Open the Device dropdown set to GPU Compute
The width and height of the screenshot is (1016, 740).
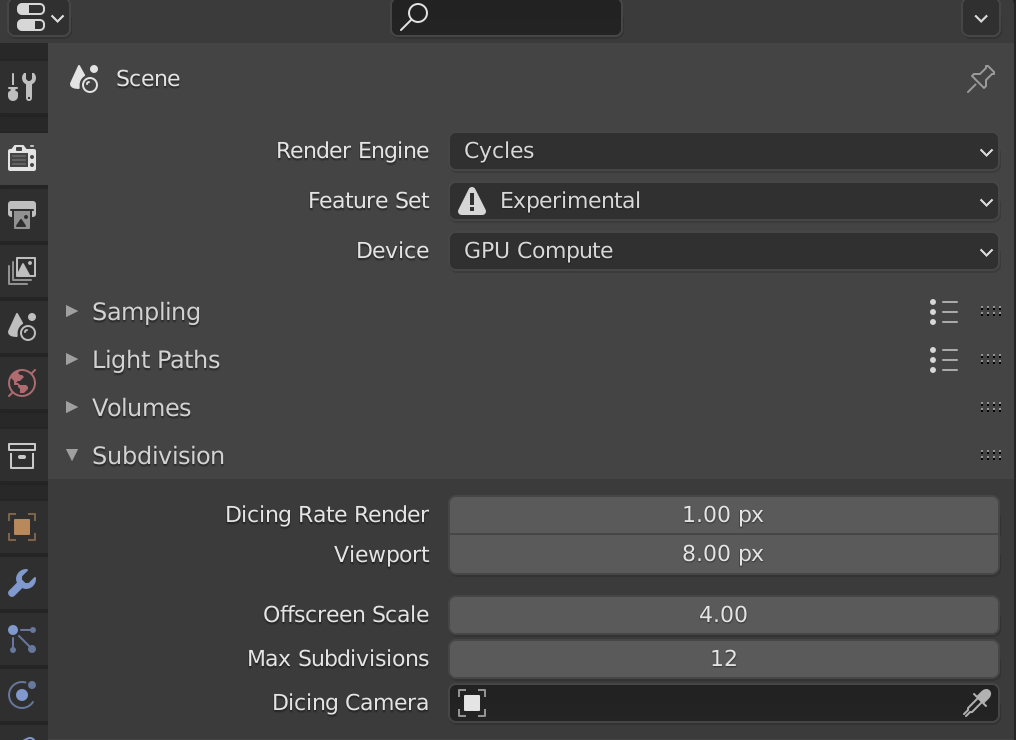point(723,251)
